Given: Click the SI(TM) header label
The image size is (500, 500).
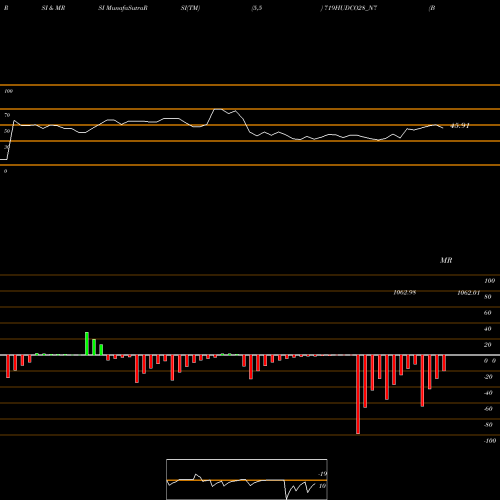Looking at the screenshot, I should click(x=190, y=8).
